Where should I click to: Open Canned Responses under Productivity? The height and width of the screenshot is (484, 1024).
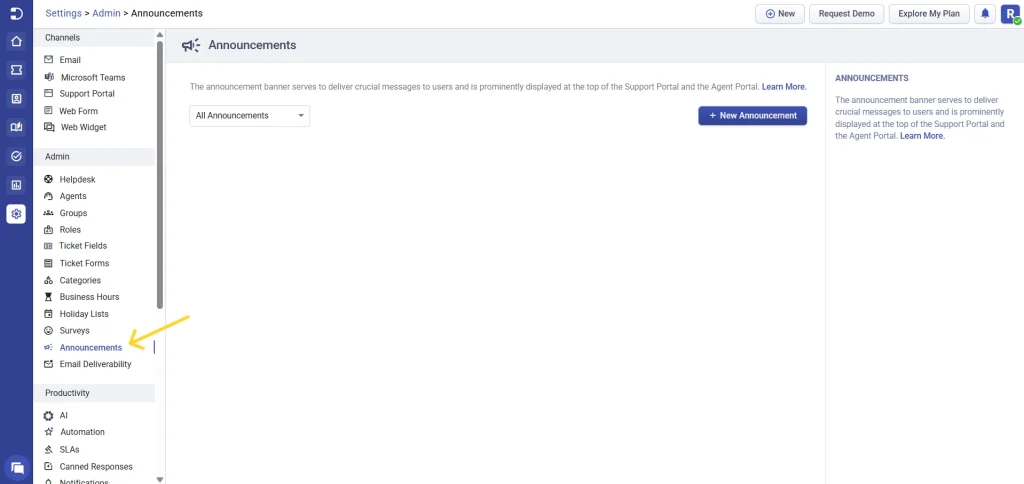pos(96,467)
